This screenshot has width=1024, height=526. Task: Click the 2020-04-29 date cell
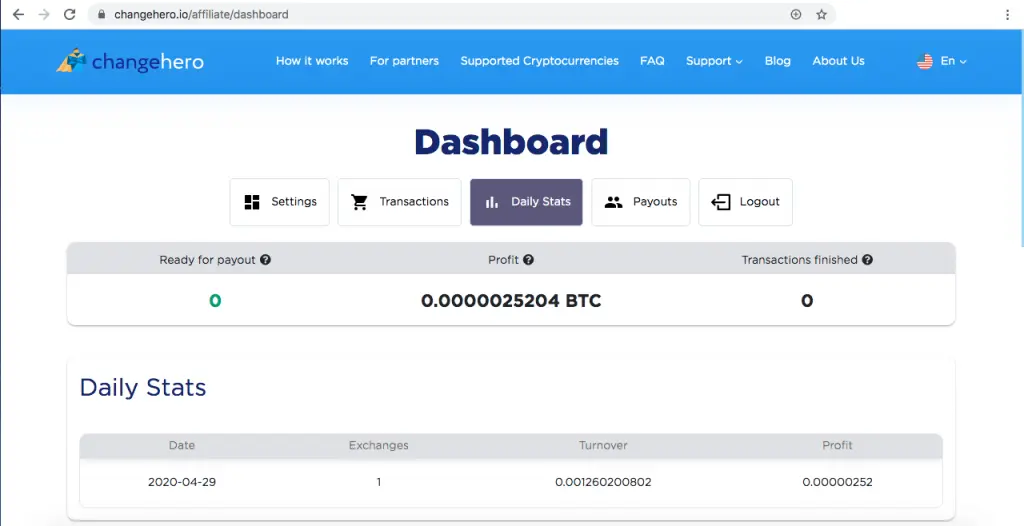pyautogui.click(x=182, y=482)
